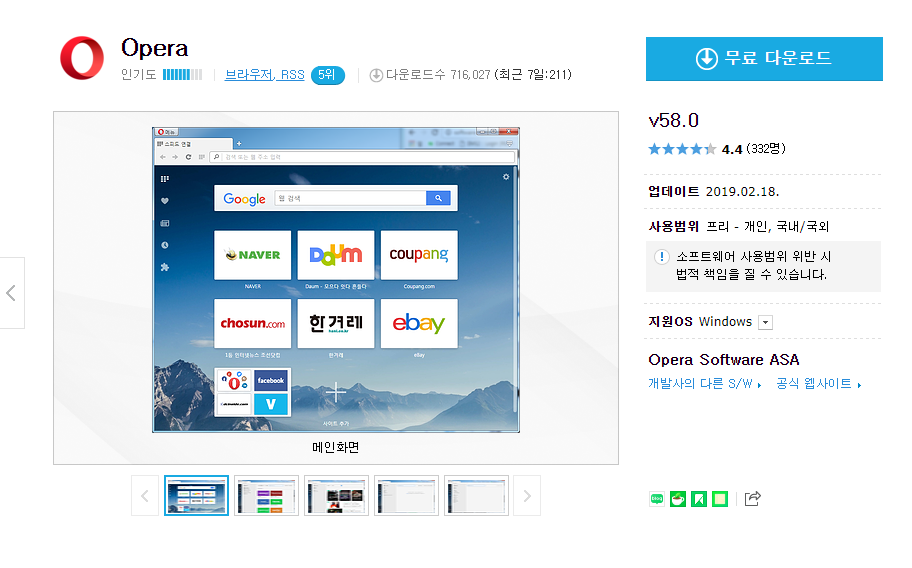Open 공식 웹사이트 link
This screenshot has width=912, height=568.
(x=818, y=384)
